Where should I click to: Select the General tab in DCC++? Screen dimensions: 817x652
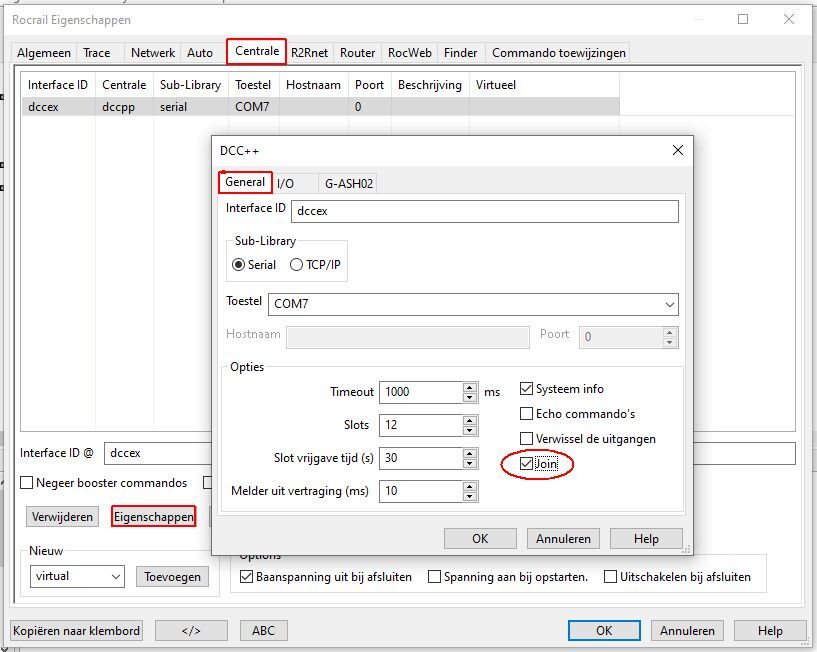245,182
